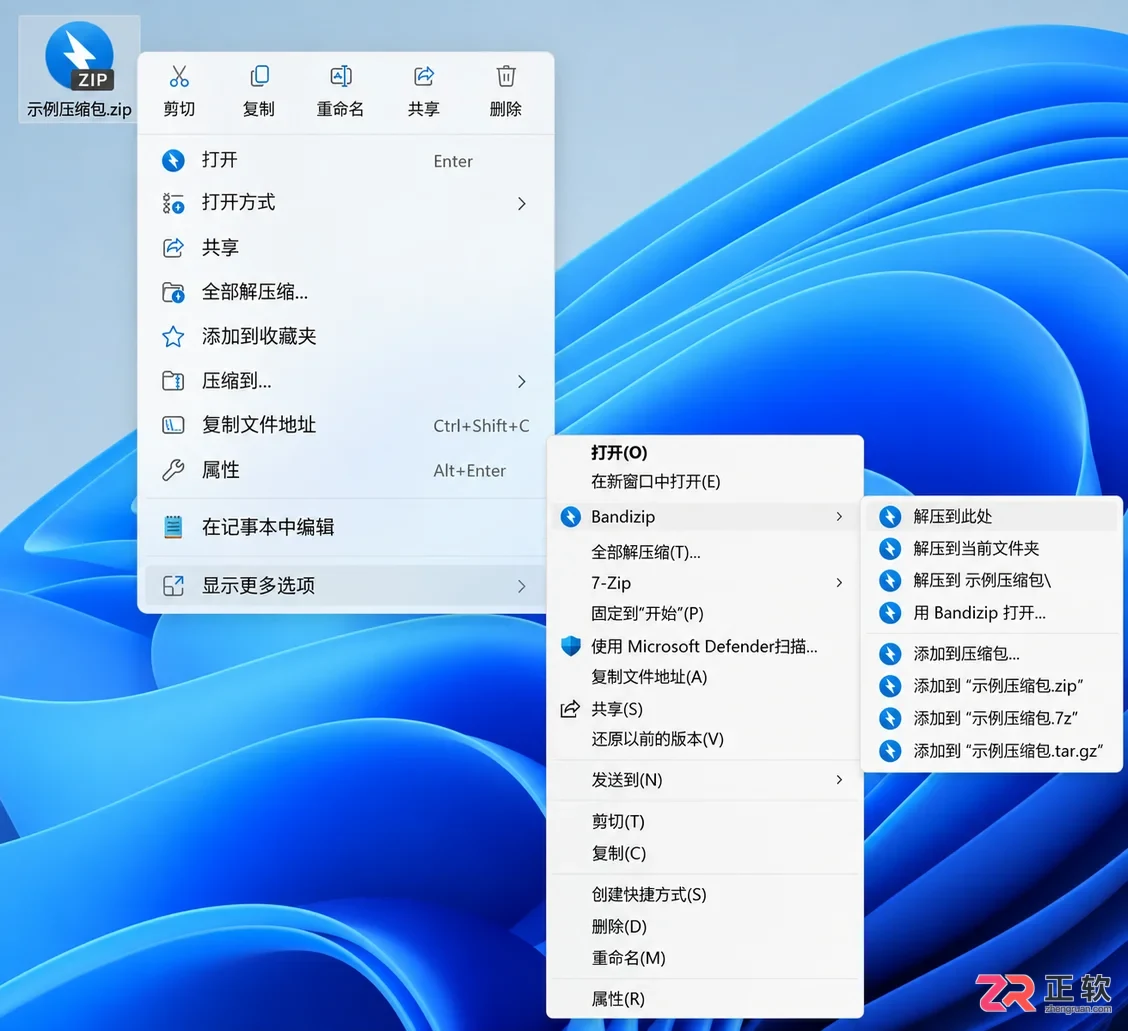The width and height of the screenshot is (1128, 1031).
Task: Click the icon beside 解压到当前文件夹
Action: point(891,548)
